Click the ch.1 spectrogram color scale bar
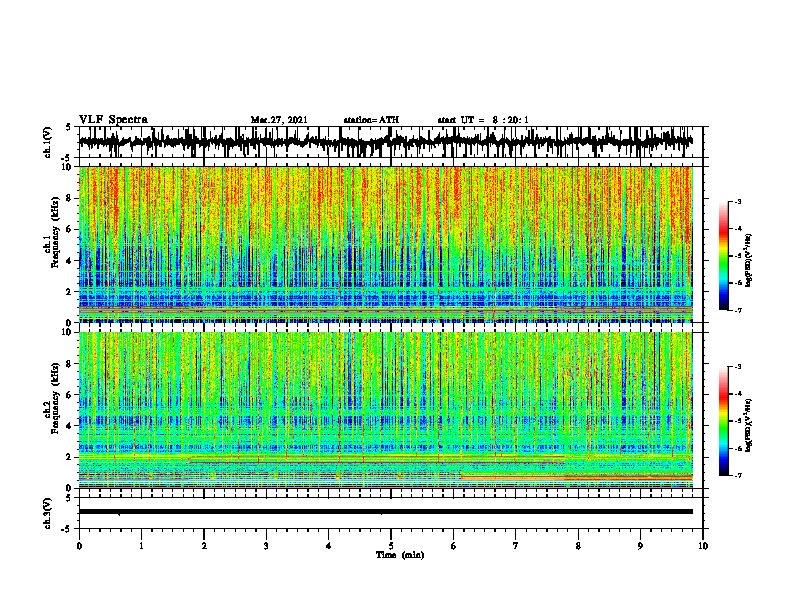The width and height of the screenshot is (792, 612). (724, 256)
